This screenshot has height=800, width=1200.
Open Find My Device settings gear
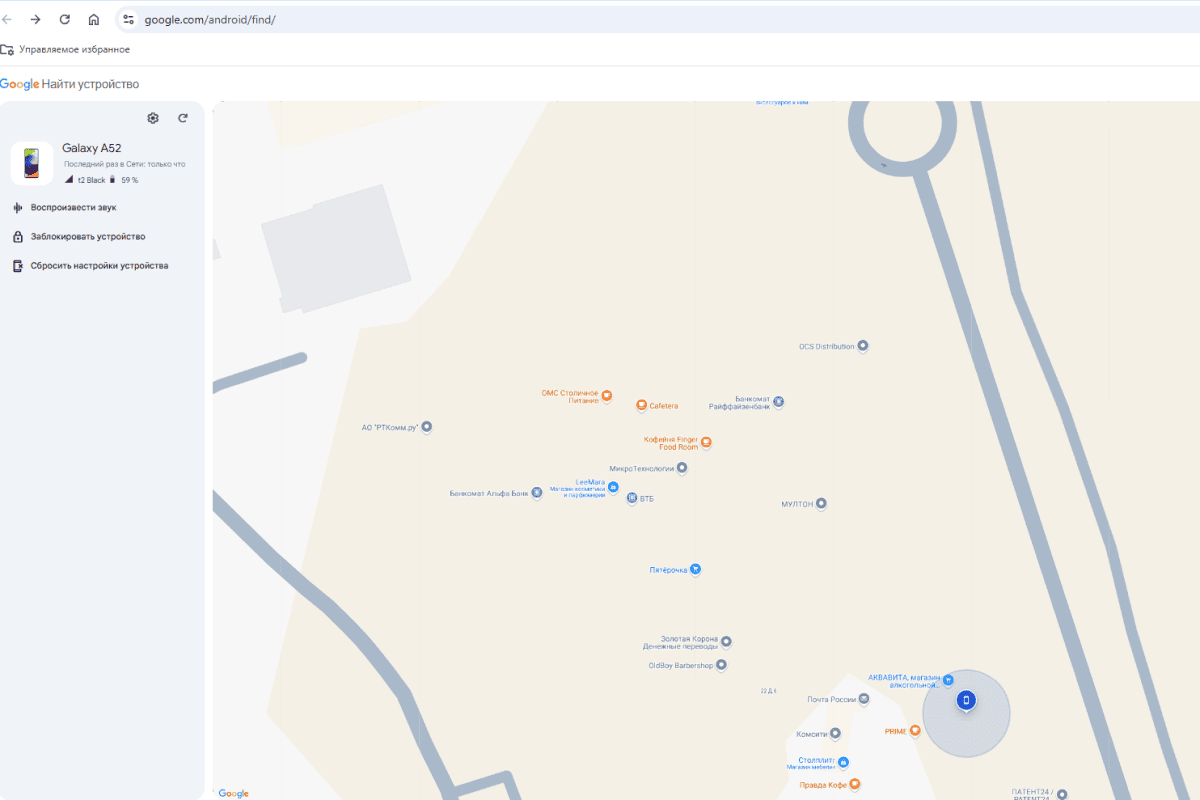153,118
